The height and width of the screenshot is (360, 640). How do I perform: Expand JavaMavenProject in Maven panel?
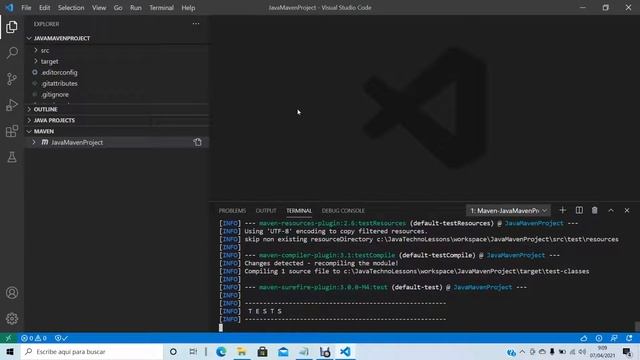[x=34, y=142]
